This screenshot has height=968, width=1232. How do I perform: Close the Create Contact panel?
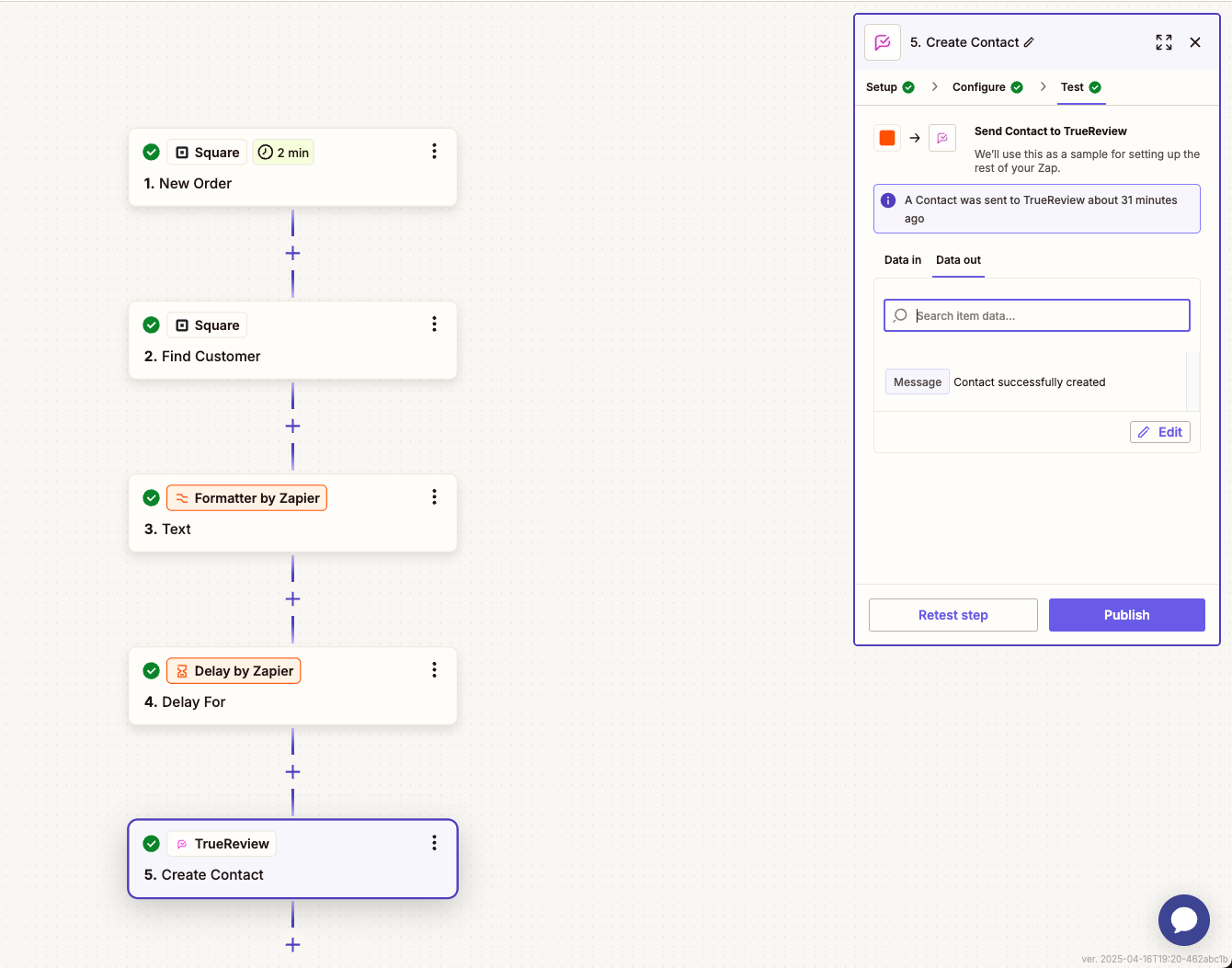1195,42
